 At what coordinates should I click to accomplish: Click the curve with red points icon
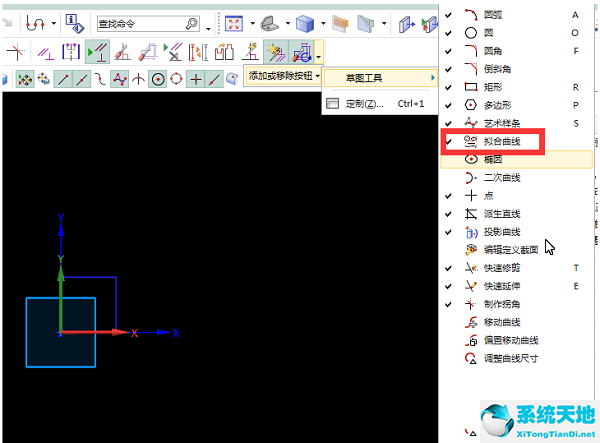(x=35, y=24)
